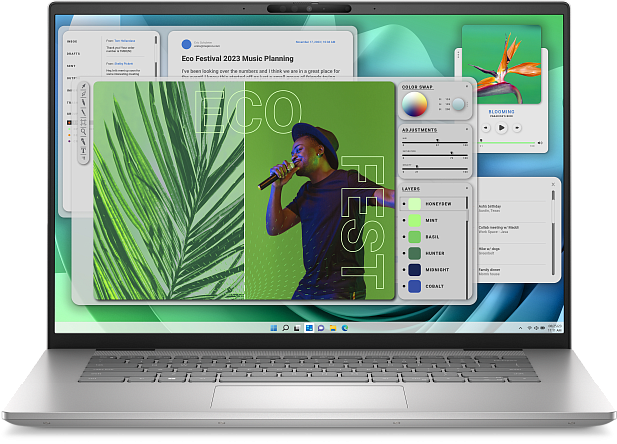Open the dots menu beside the color preview

(467, 104)
